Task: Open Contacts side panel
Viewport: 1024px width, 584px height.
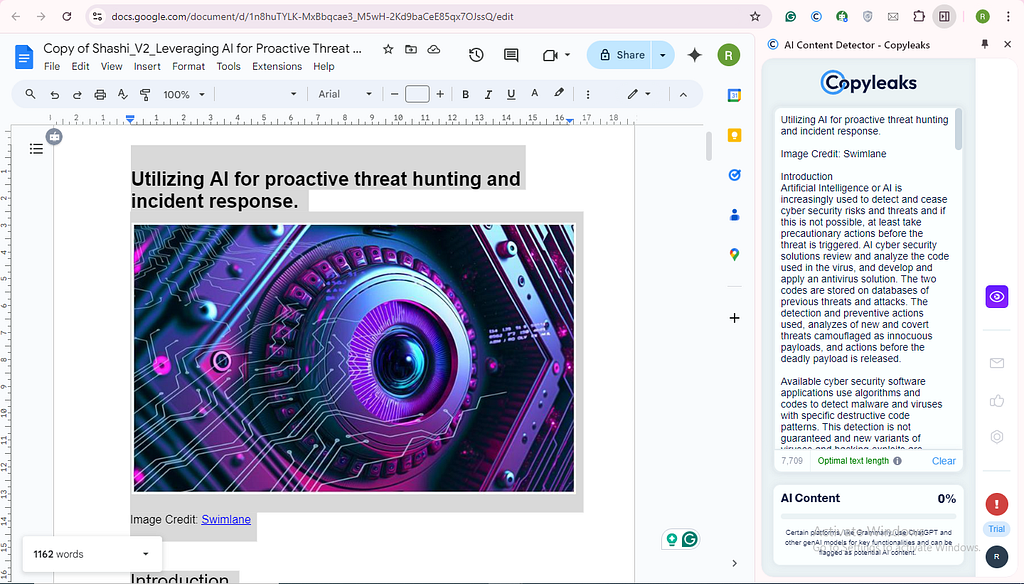Action: coord(735,215)
